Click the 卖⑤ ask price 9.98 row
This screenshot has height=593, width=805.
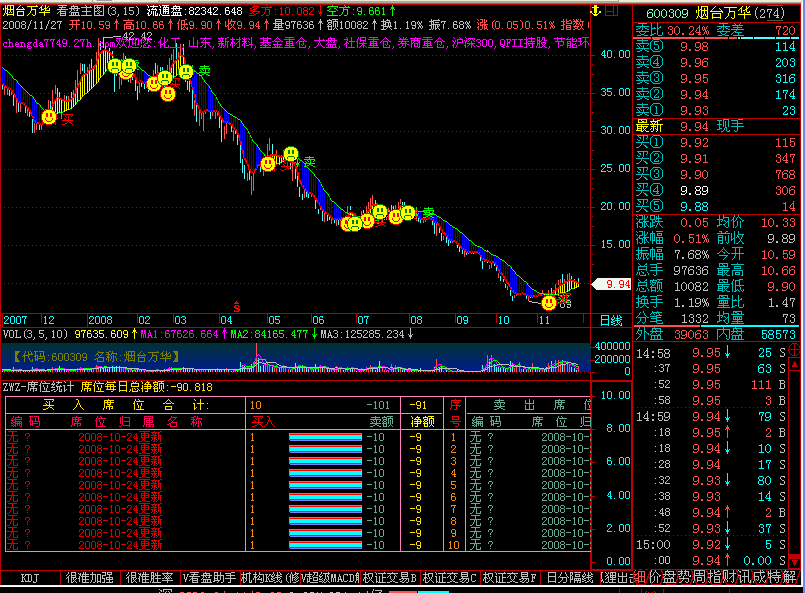[716, 47]
